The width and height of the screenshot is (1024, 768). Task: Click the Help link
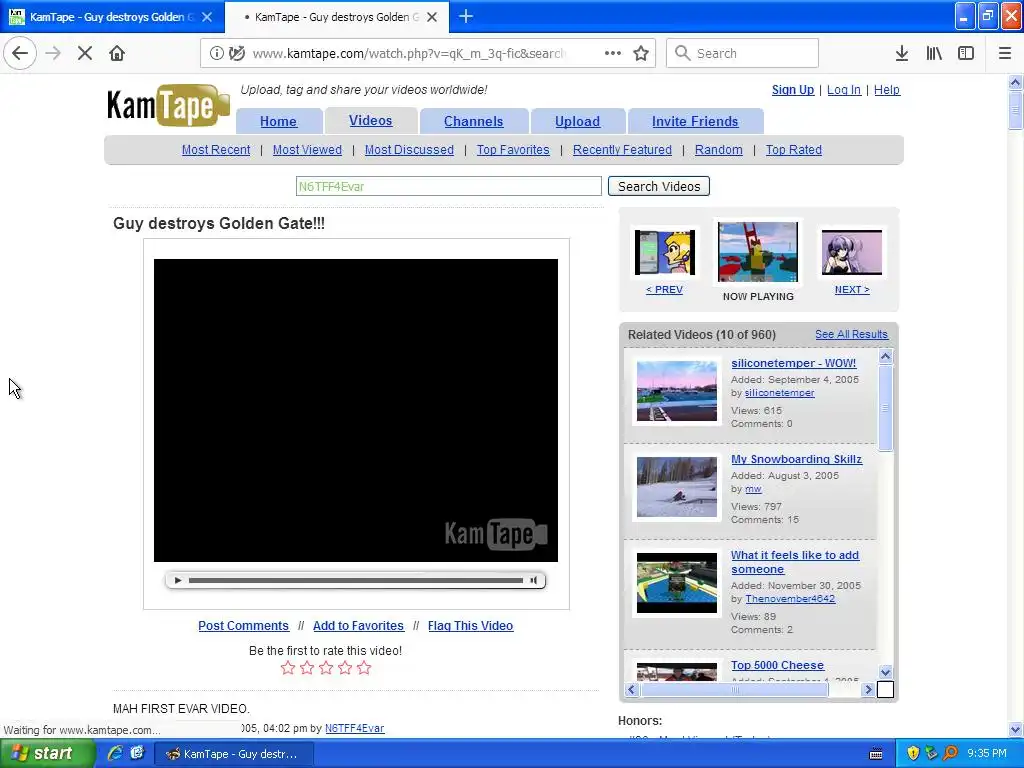click(886, 89)
